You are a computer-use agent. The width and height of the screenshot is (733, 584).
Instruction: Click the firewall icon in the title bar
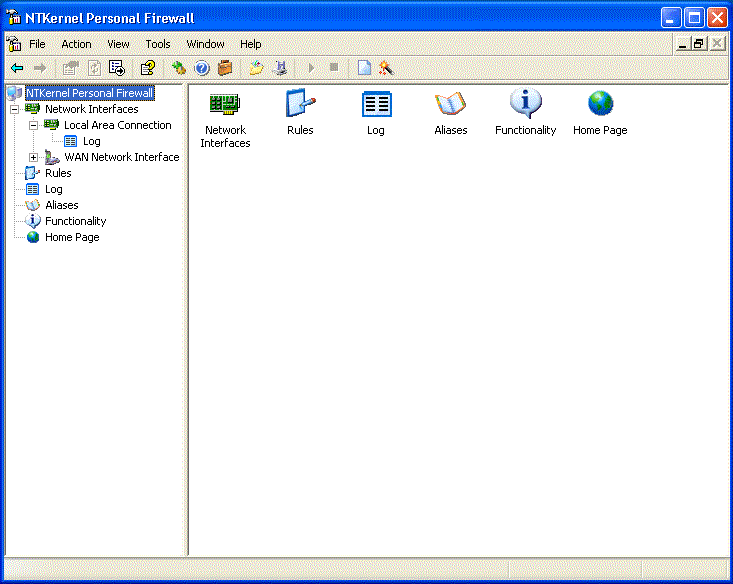click(x=14, y=18)
